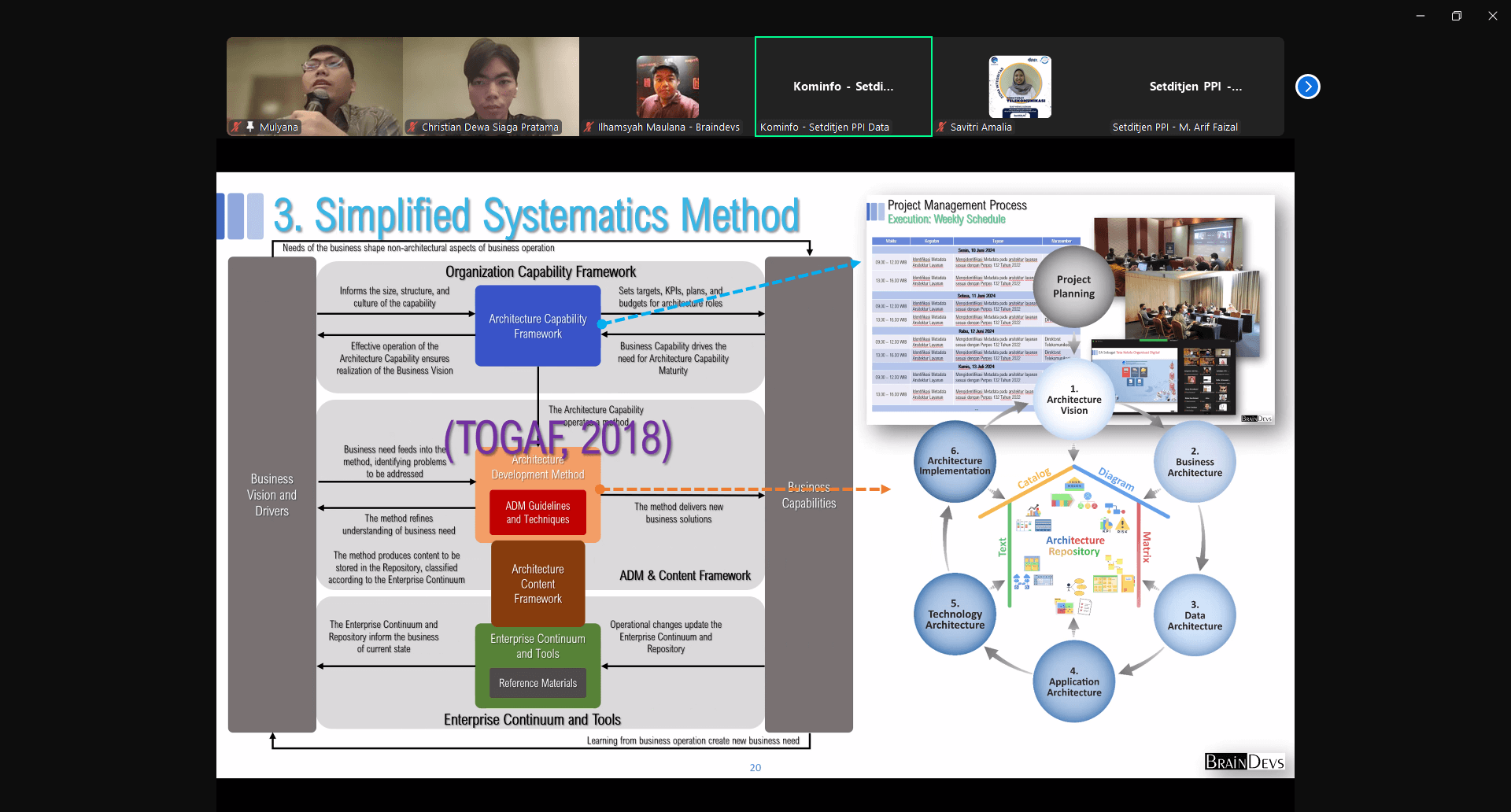Click Savitri Amalia's muted microphone icon
Screen dimensions: 1511x812
[941, 127]
